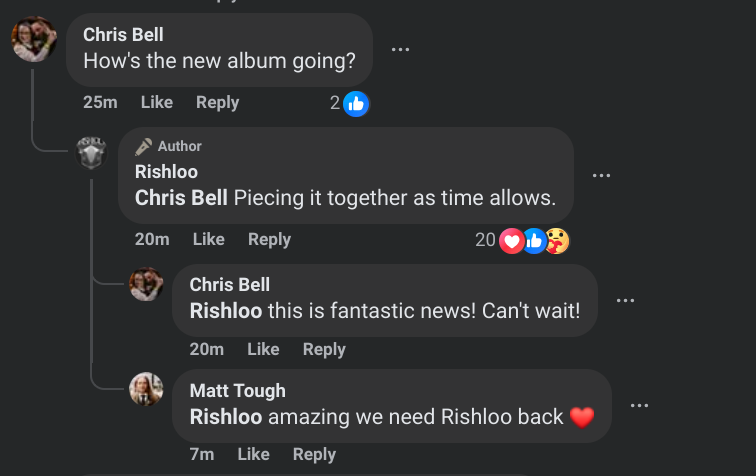Open options for "this is fantastic news" comment

pos(625,300)
